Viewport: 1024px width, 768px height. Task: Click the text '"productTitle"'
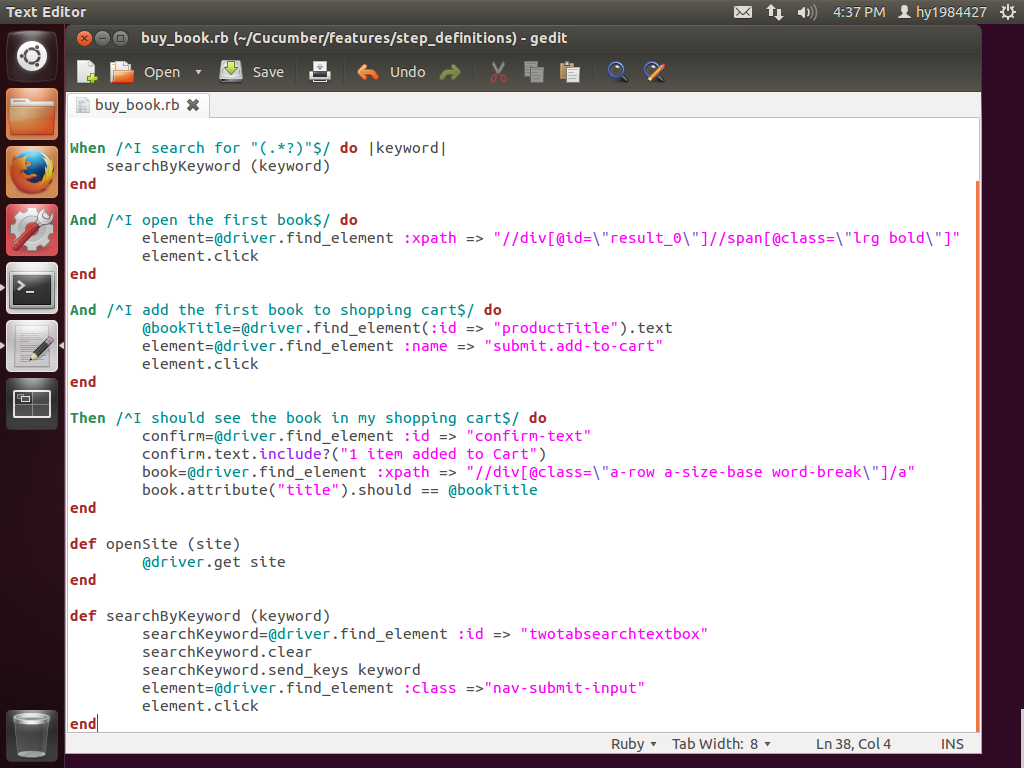pyautogui.click(x=556, y=328)
